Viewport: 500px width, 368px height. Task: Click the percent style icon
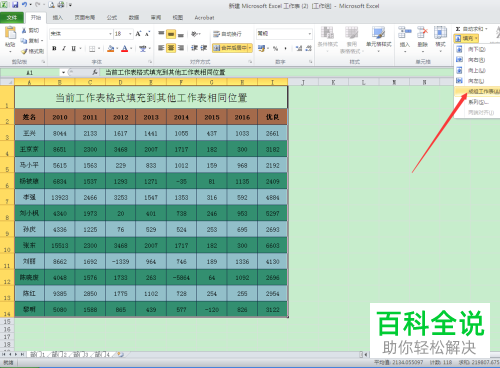(x=275, y=49)
